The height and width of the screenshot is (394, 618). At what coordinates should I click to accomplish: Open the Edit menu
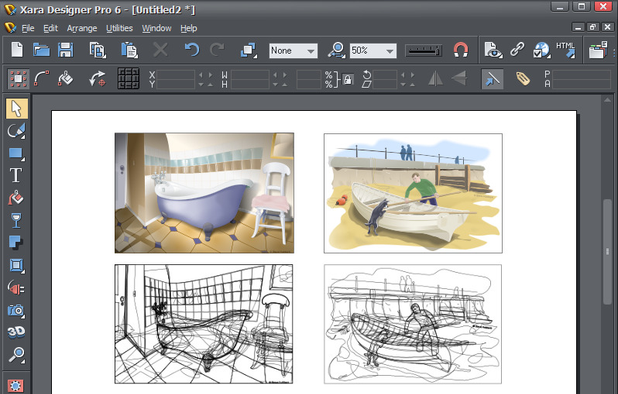coord(50,28)
